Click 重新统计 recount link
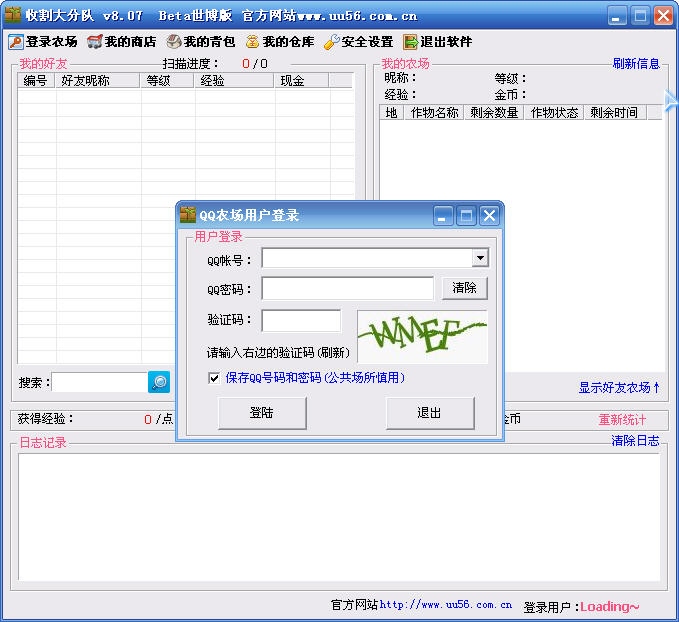Image resolution: width=679 pixels, height=622 pixels. [x=622, y=419]
